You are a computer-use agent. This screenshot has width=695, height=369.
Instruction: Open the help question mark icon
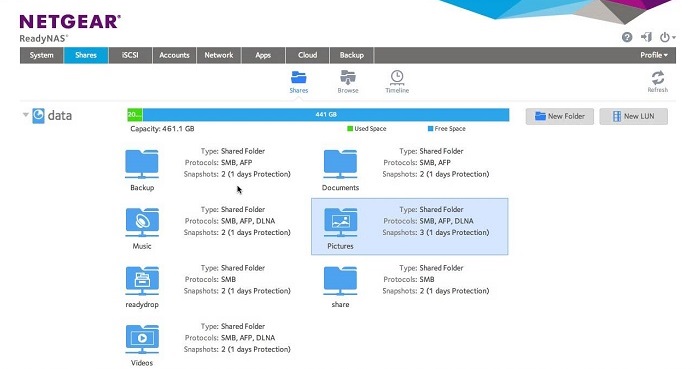(627, 37)
